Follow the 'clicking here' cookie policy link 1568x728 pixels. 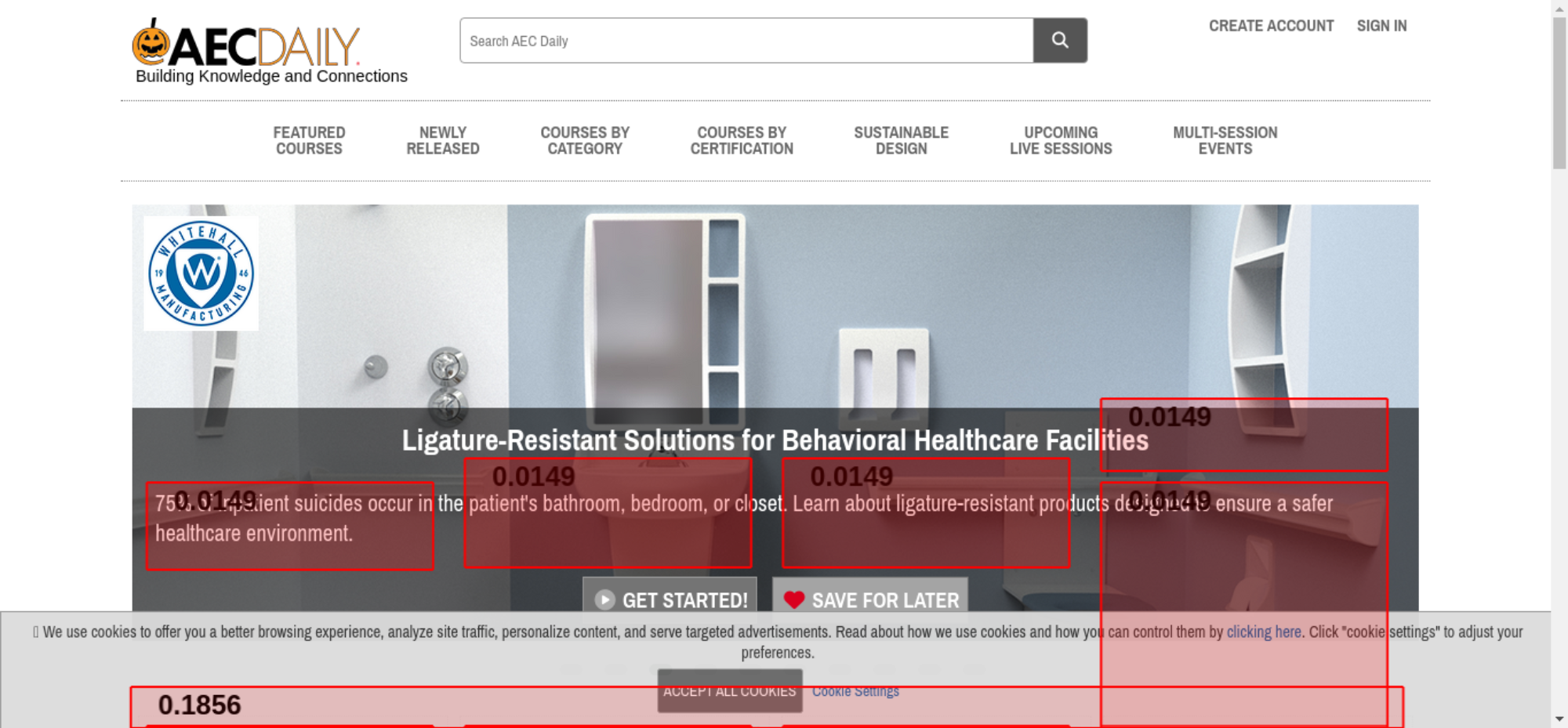pyautogui.click(x=1264, y=632)
